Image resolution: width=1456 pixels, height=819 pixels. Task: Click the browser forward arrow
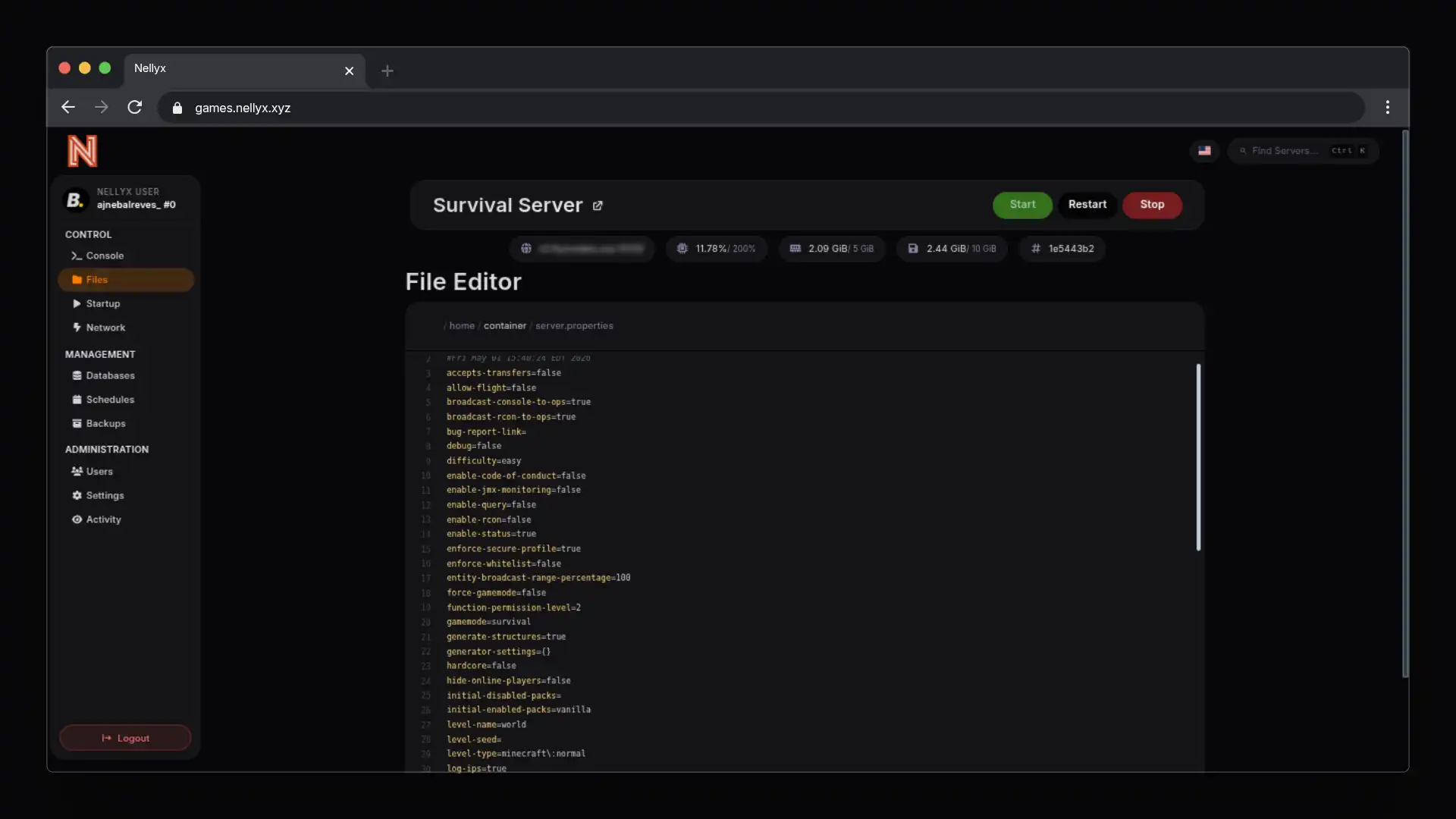click(102, 108)
